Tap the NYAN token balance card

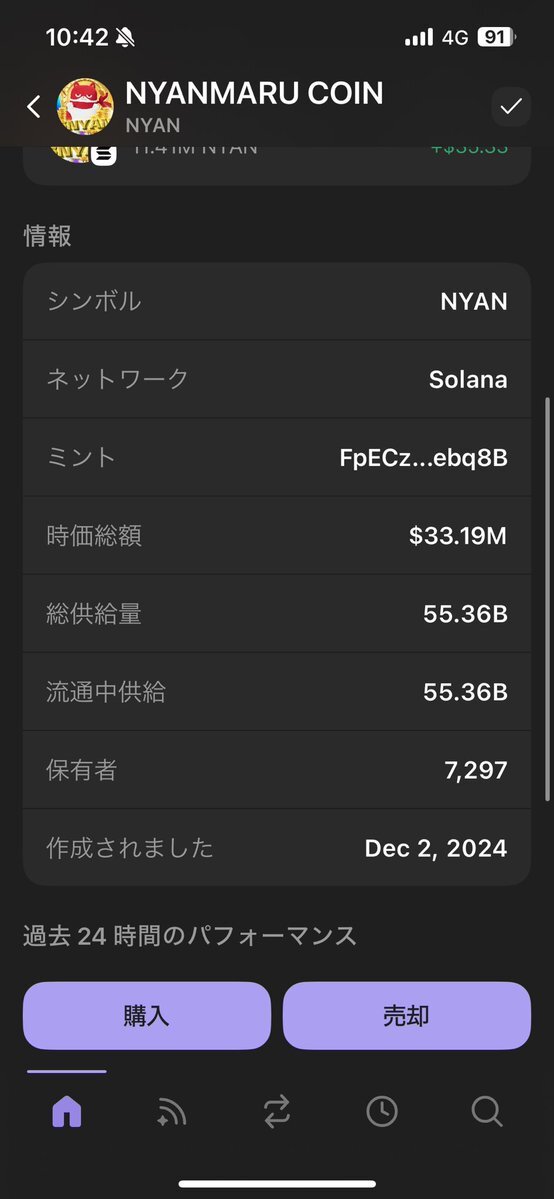277,162
